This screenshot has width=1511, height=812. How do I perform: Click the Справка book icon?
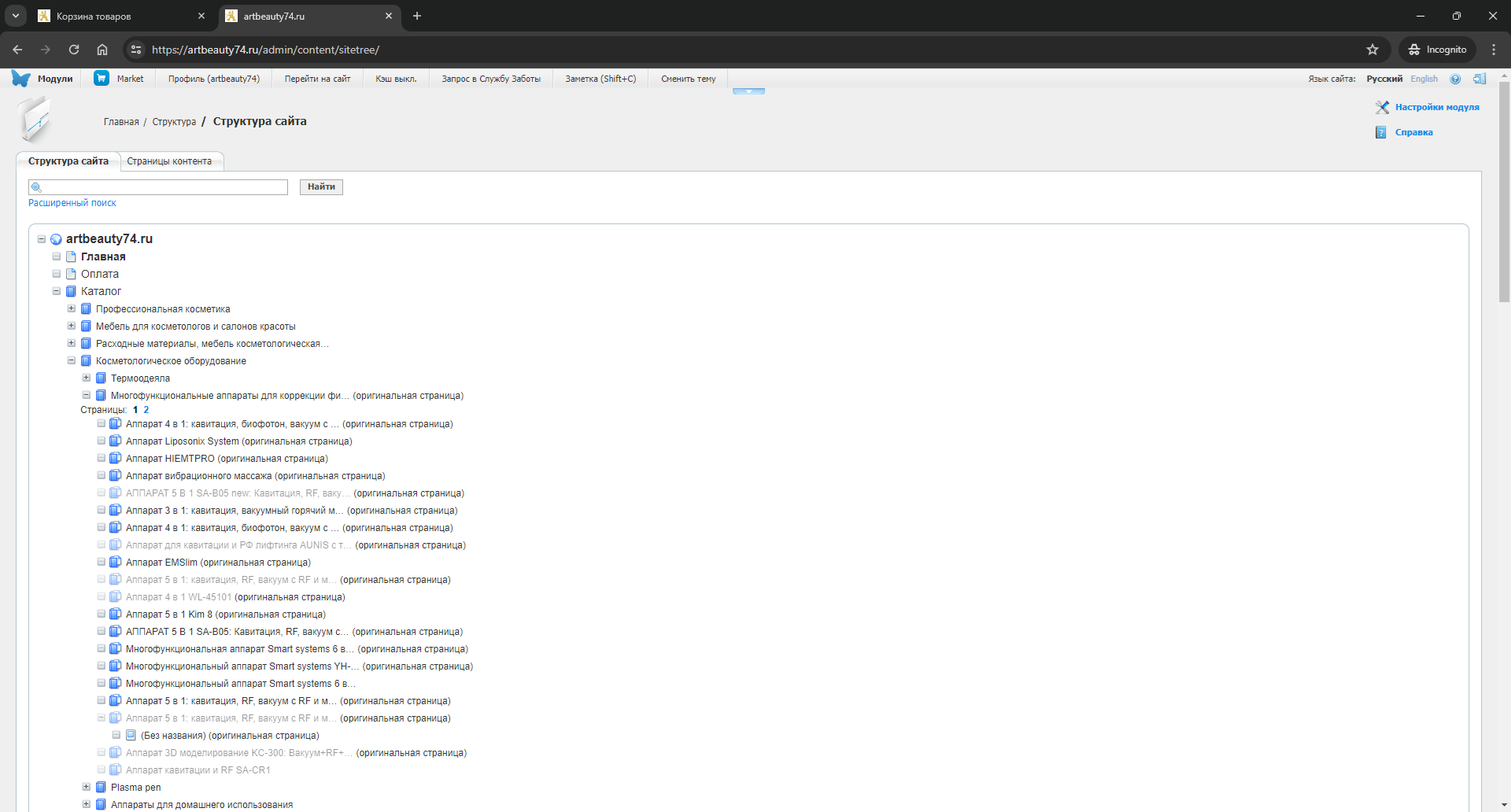[1381, 132]
